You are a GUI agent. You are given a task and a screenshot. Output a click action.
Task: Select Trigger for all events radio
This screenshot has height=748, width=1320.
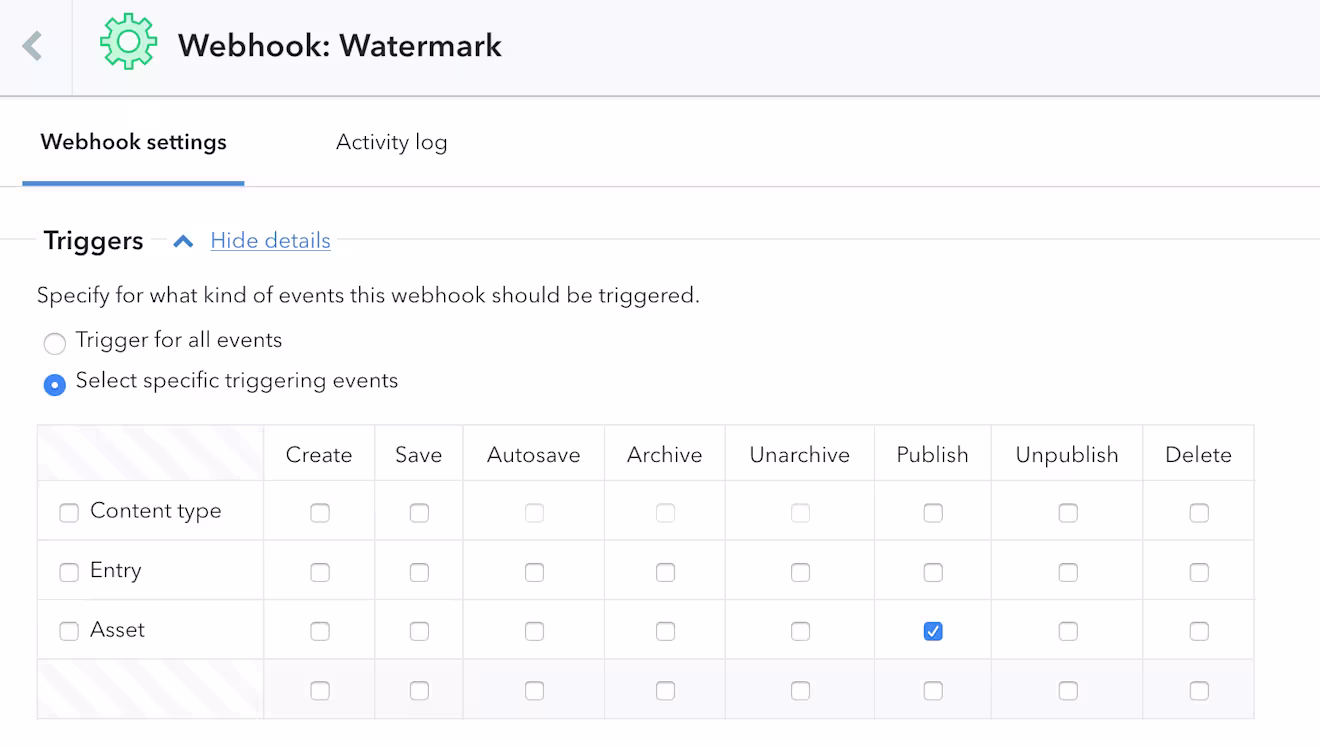(x=55, y=344)
